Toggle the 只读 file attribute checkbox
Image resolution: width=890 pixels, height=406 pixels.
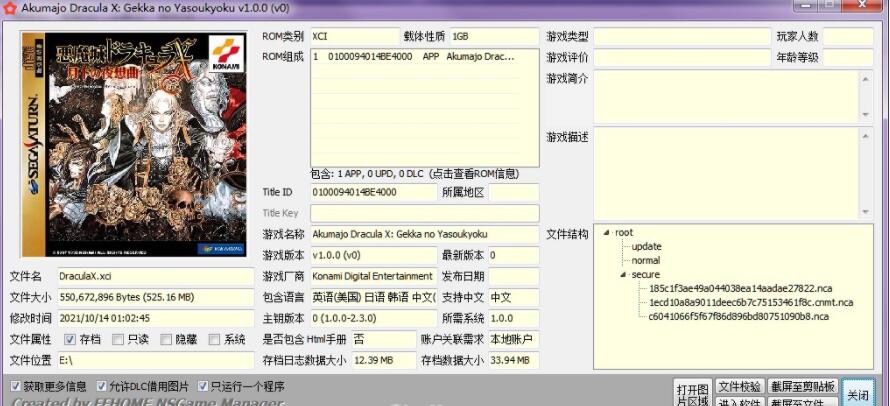[x=118, y=340]
